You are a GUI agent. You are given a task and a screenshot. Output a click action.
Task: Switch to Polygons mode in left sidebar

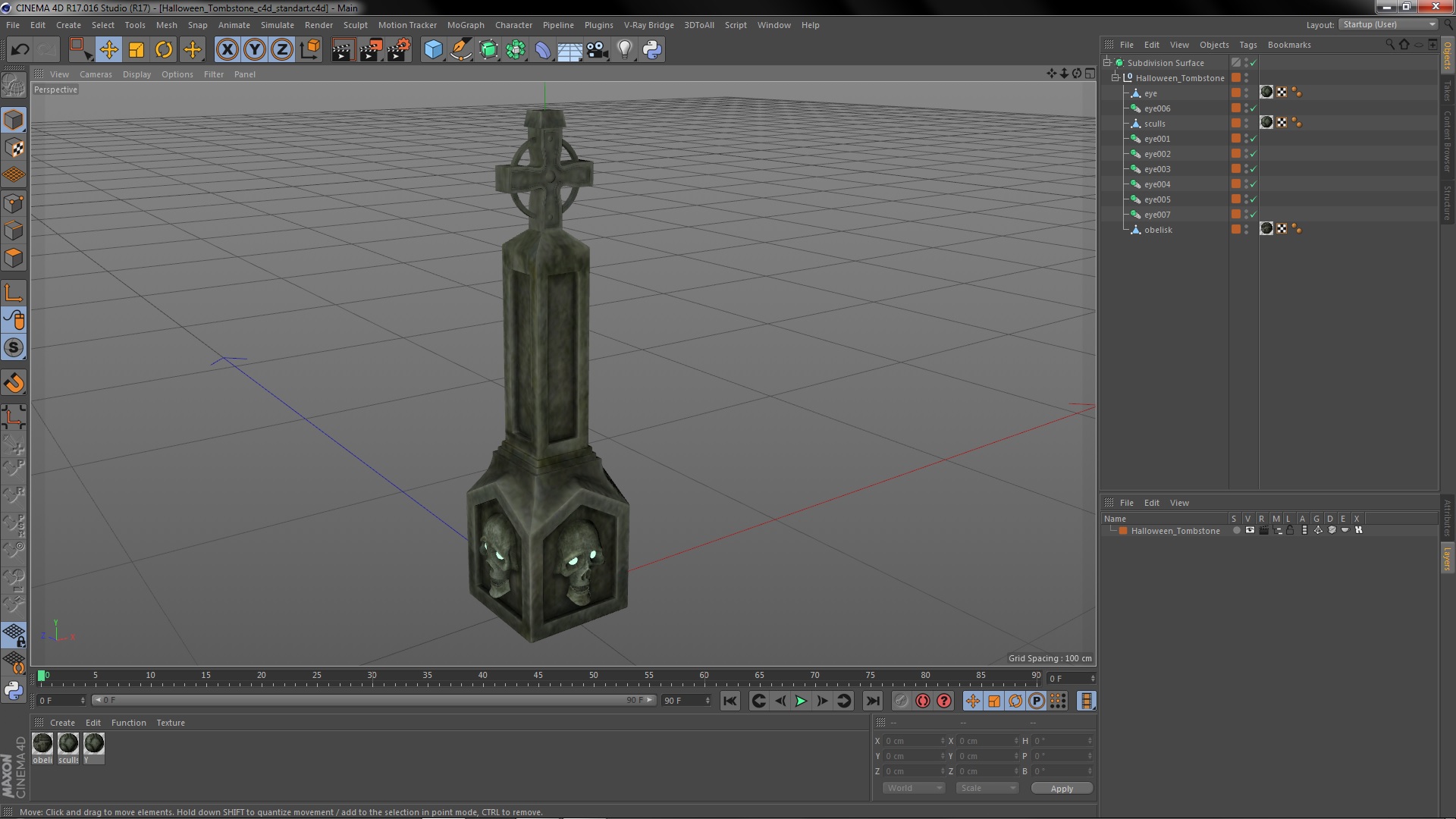[x=14, y=258]
